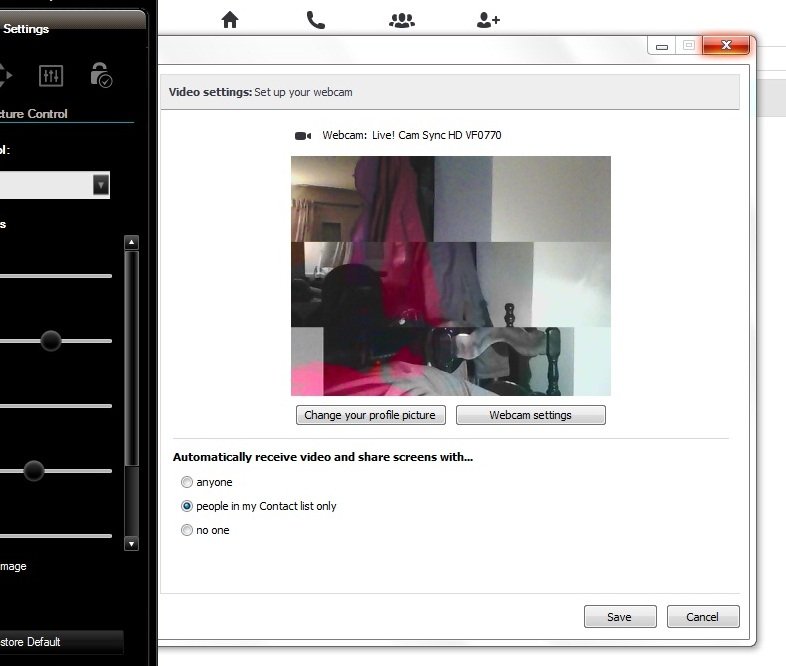Click the second slider knob in settings panel
Image resolution: width=786 pixels, height=666 pixels.
click(x=51, y=341)
